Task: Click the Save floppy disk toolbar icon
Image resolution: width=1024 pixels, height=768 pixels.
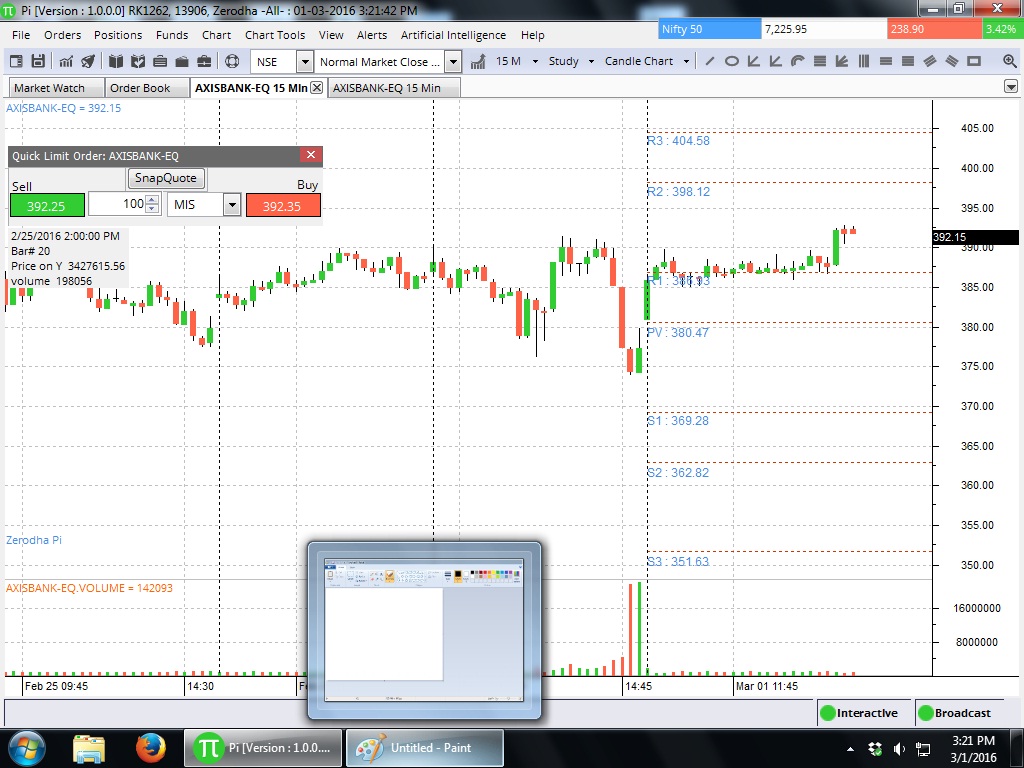Action: (x=38, y=61)
